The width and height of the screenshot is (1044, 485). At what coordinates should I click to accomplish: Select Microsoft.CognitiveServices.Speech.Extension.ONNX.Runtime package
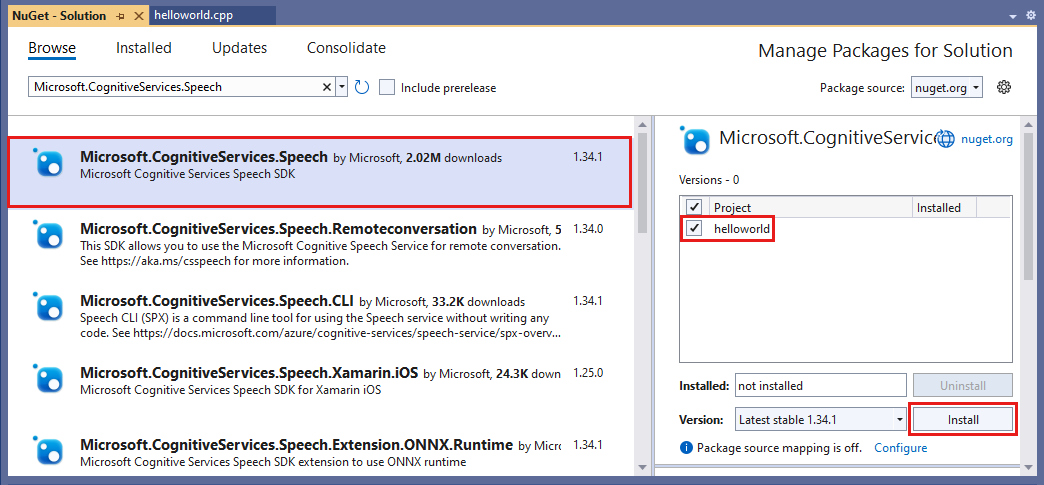coord(320,452)
